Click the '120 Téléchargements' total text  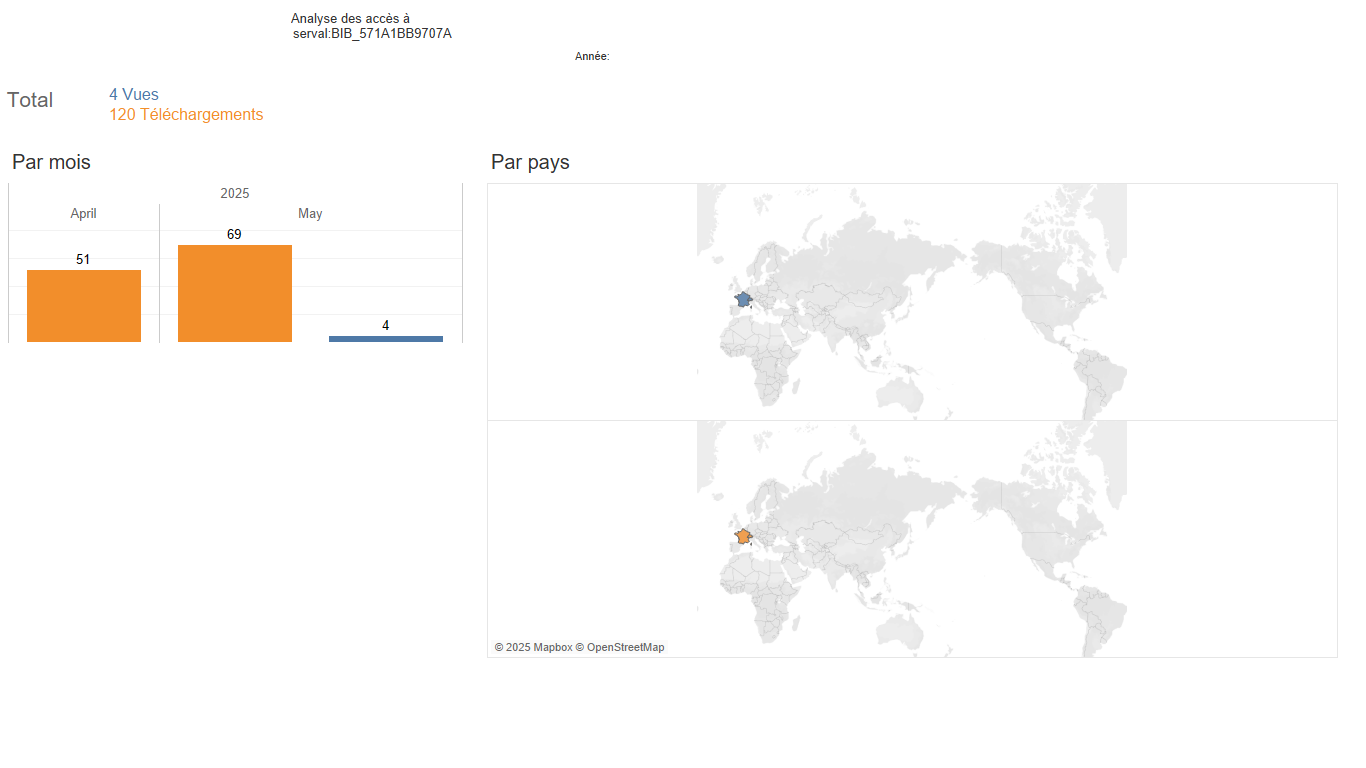click(186, 115)
